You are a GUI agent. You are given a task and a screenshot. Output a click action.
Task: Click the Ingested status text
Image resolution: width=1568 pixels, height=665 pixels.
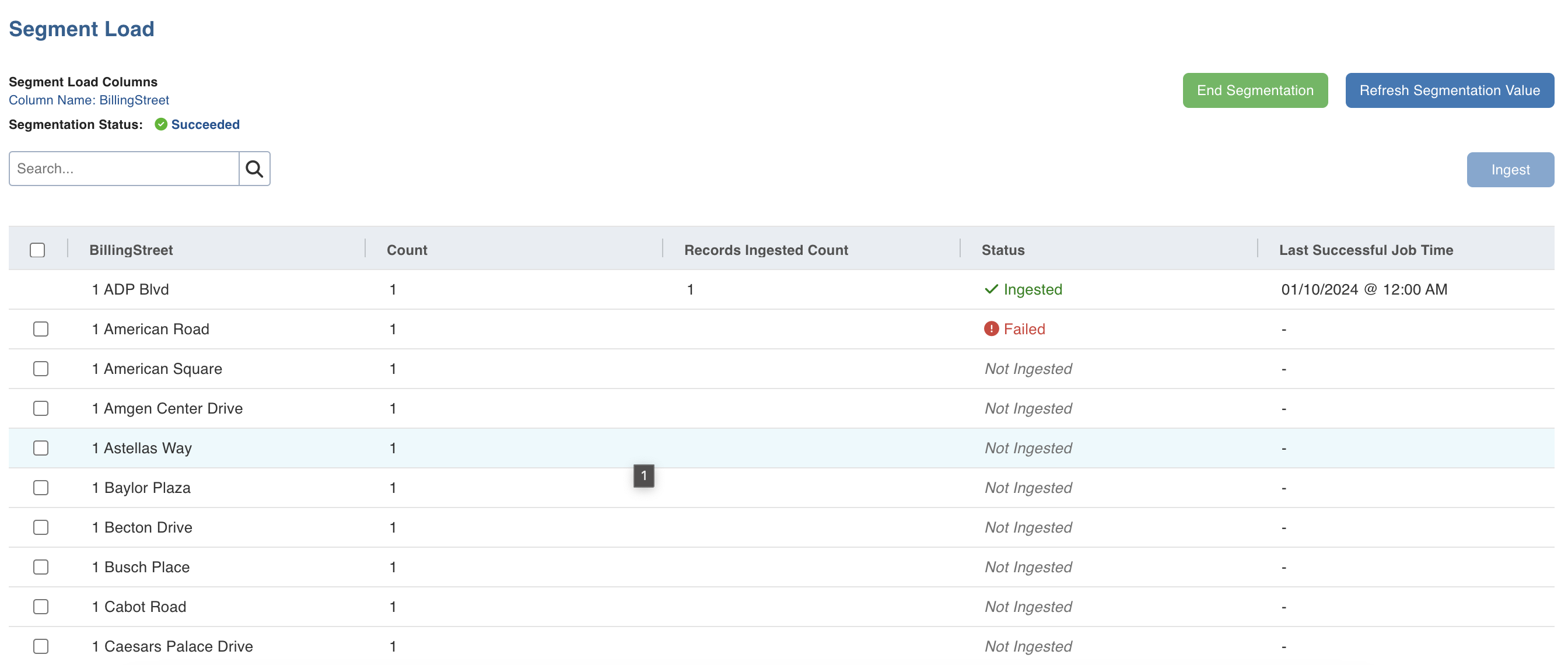1032,289
